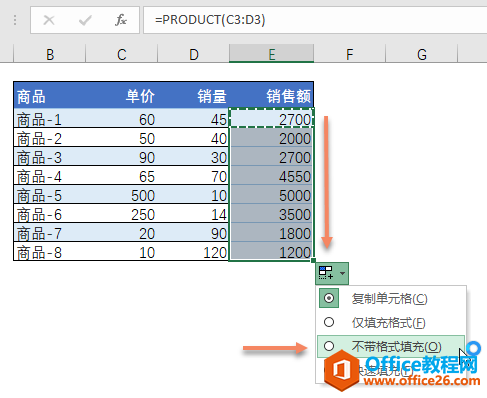Viewport: 487px width, 398px height.
Task: Select the cell 商品-4
Action: click(50, 175)
